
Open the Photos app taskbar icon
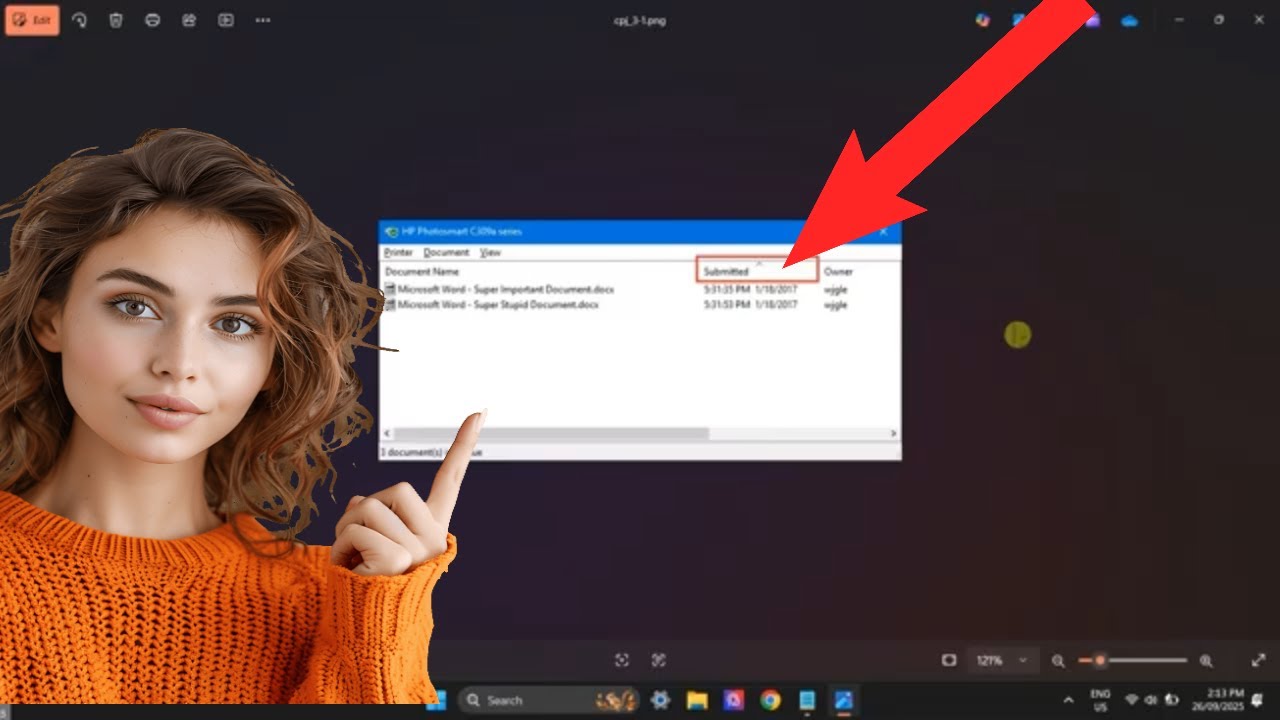pyautogui.click(x=843, y=700)
